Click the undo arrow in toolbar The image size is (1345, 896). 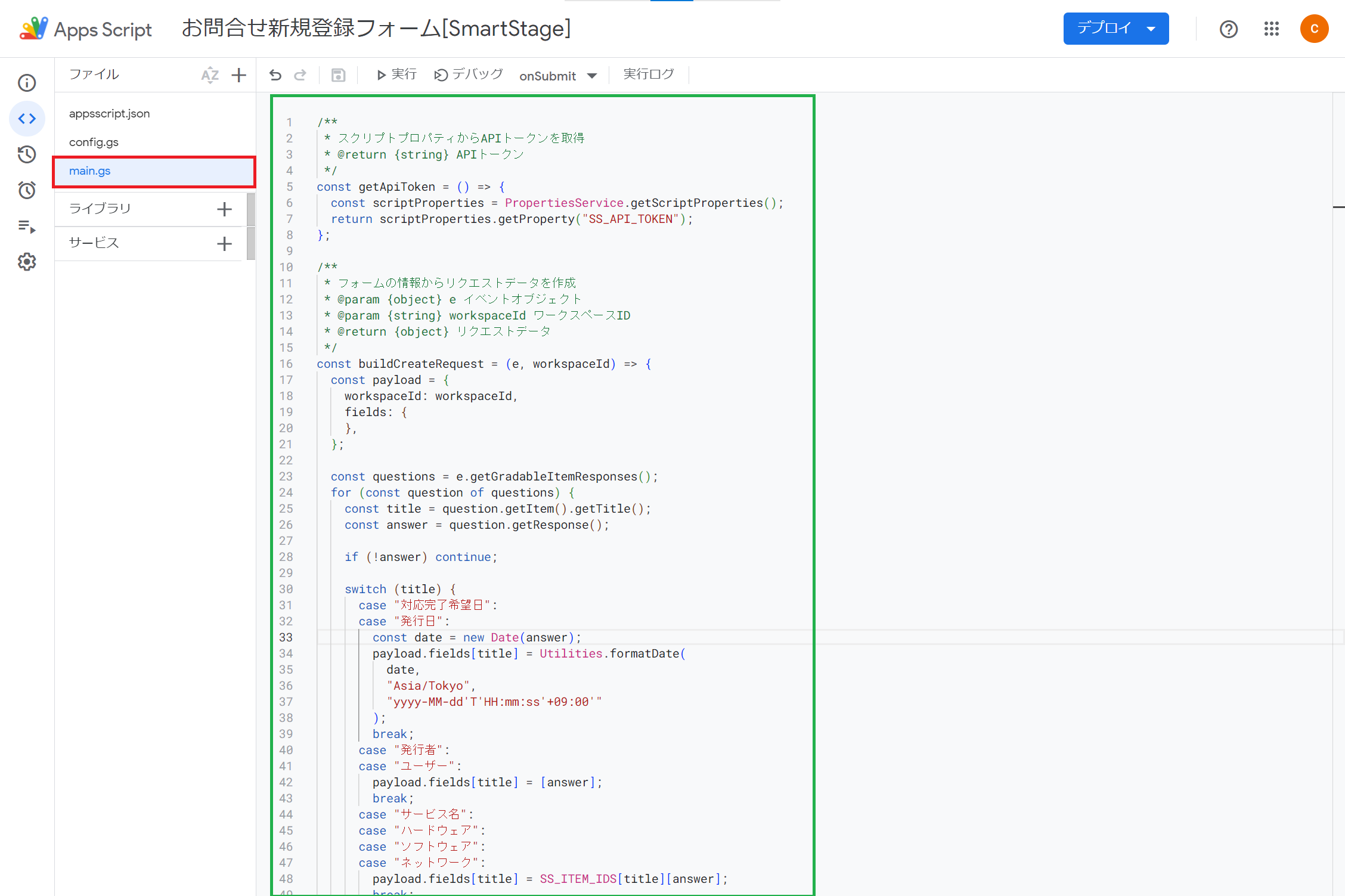tap(275, 75)
